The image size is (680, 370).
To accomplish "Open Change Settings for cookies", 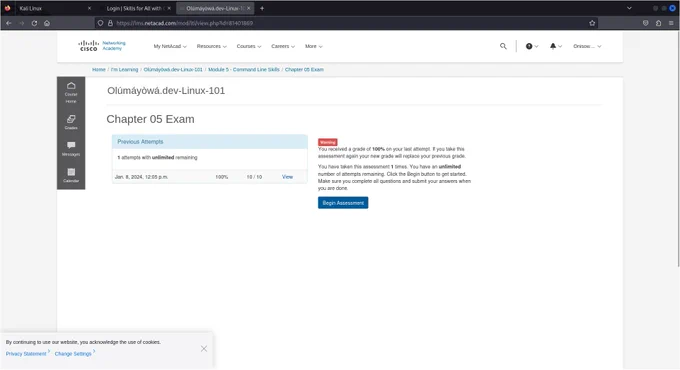I will pyautogui.click(x=73, y=354).
